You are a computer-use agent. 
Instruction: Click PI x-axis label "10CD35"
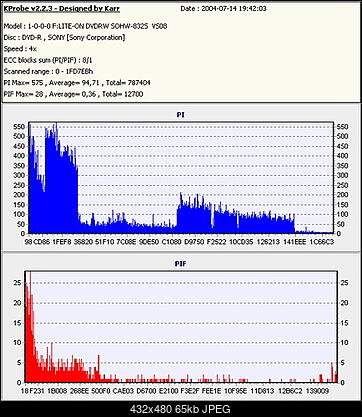[x=241, y=242]
